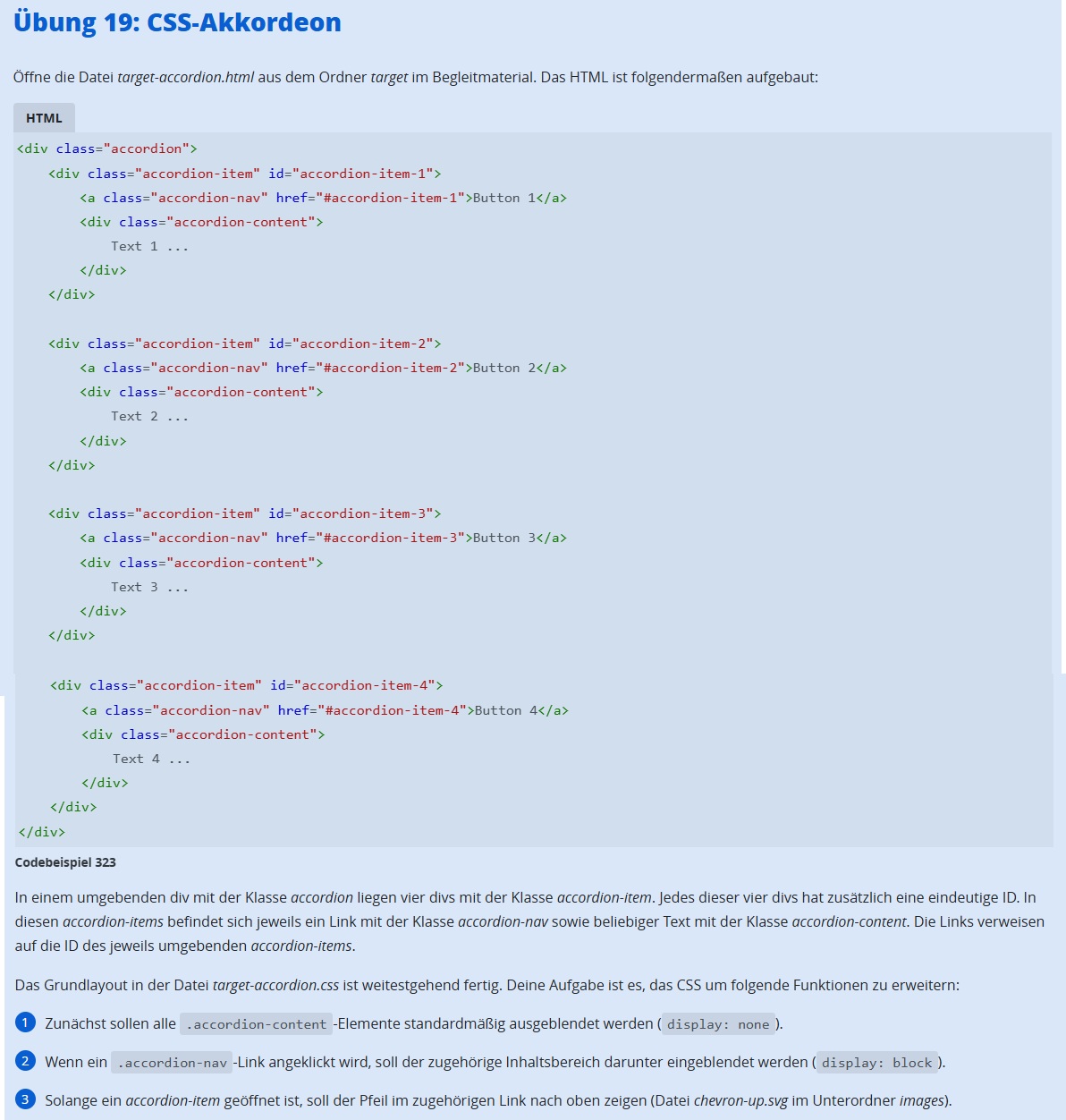Select the HTML code tab

44,118
